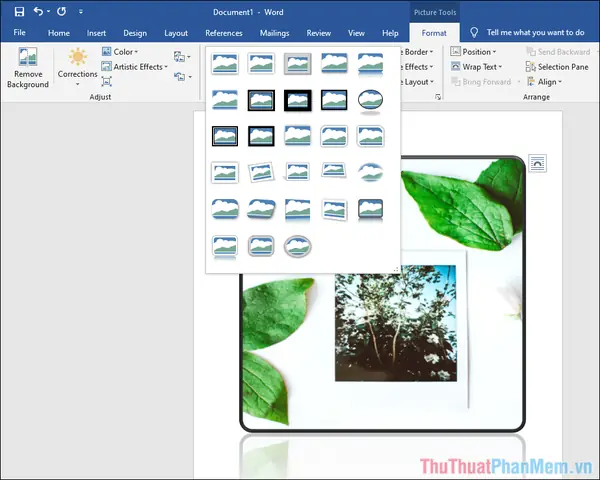Select Moderate Frame, Black picture style

261,136
